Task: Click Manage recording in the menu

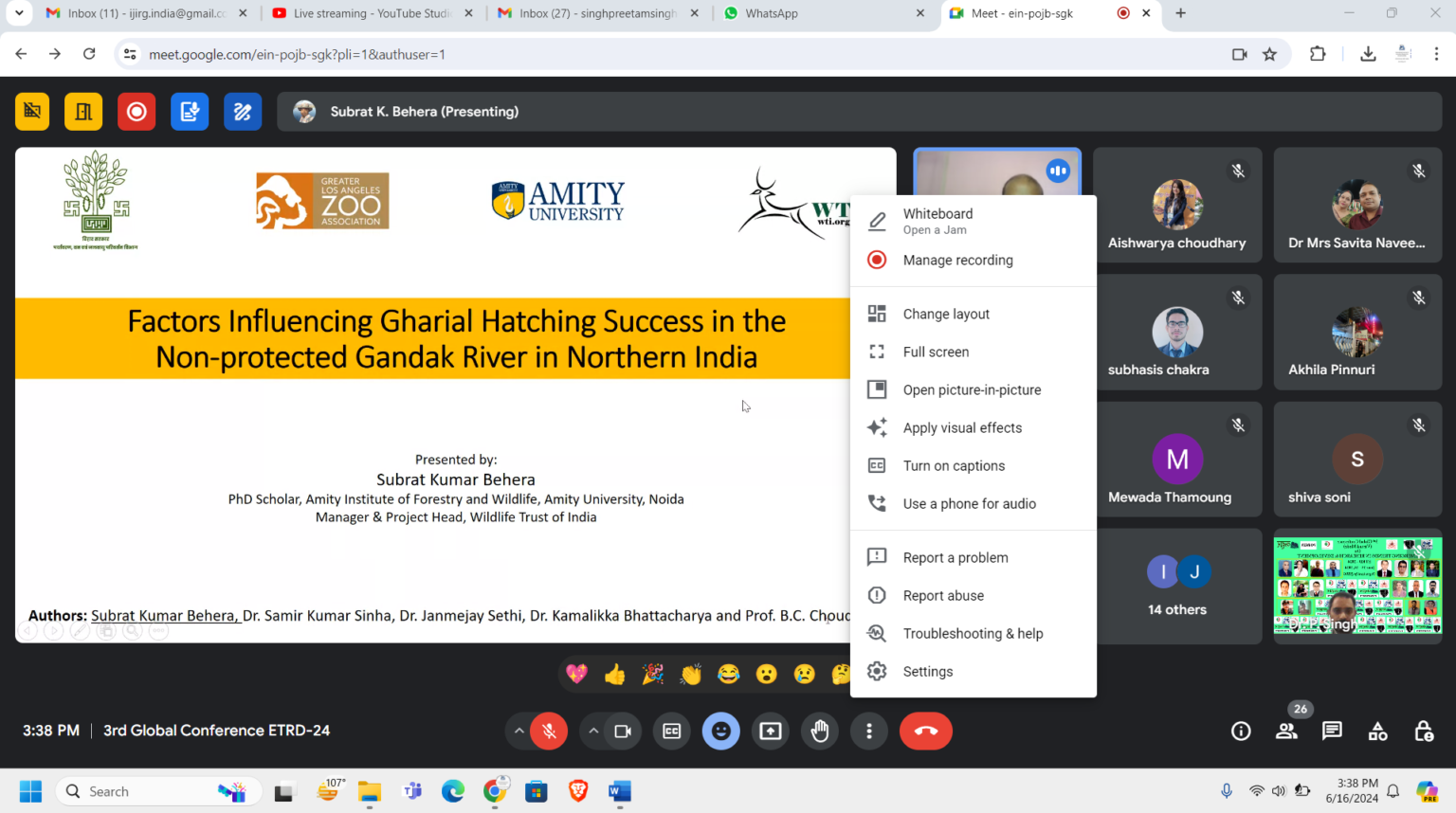Action: [x=957, y=260]
